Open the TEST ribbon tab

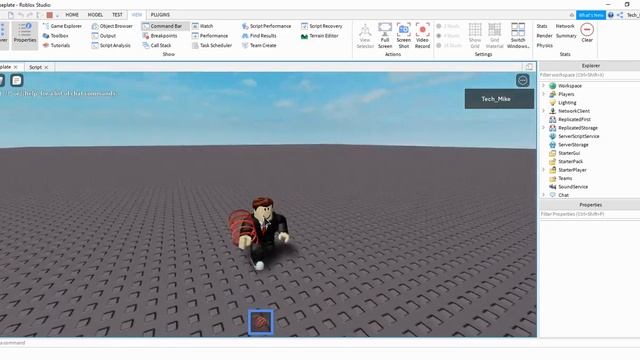click(x=117, y=15)
